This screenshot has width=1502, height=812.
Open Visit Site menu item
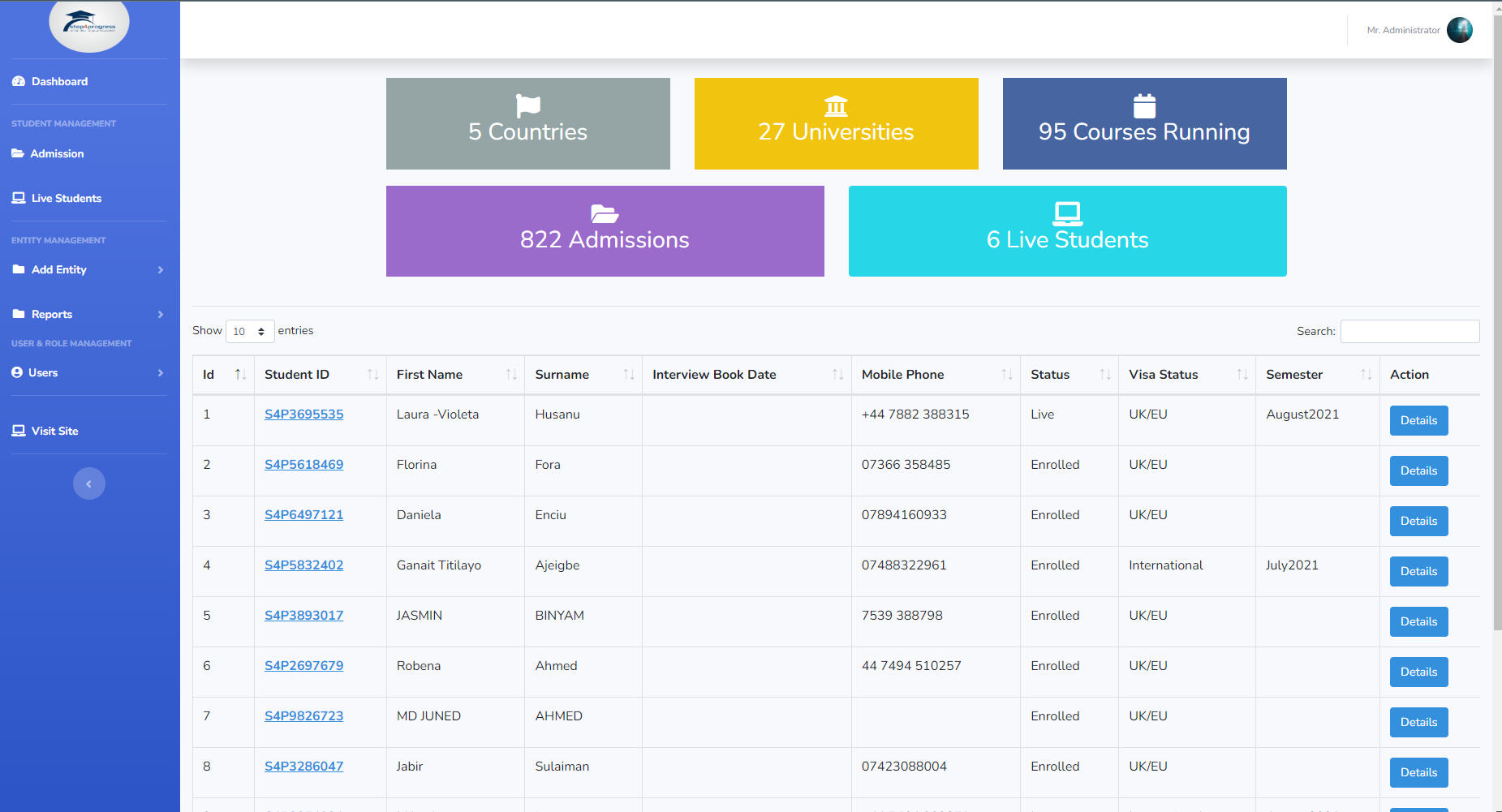point(55,431)
